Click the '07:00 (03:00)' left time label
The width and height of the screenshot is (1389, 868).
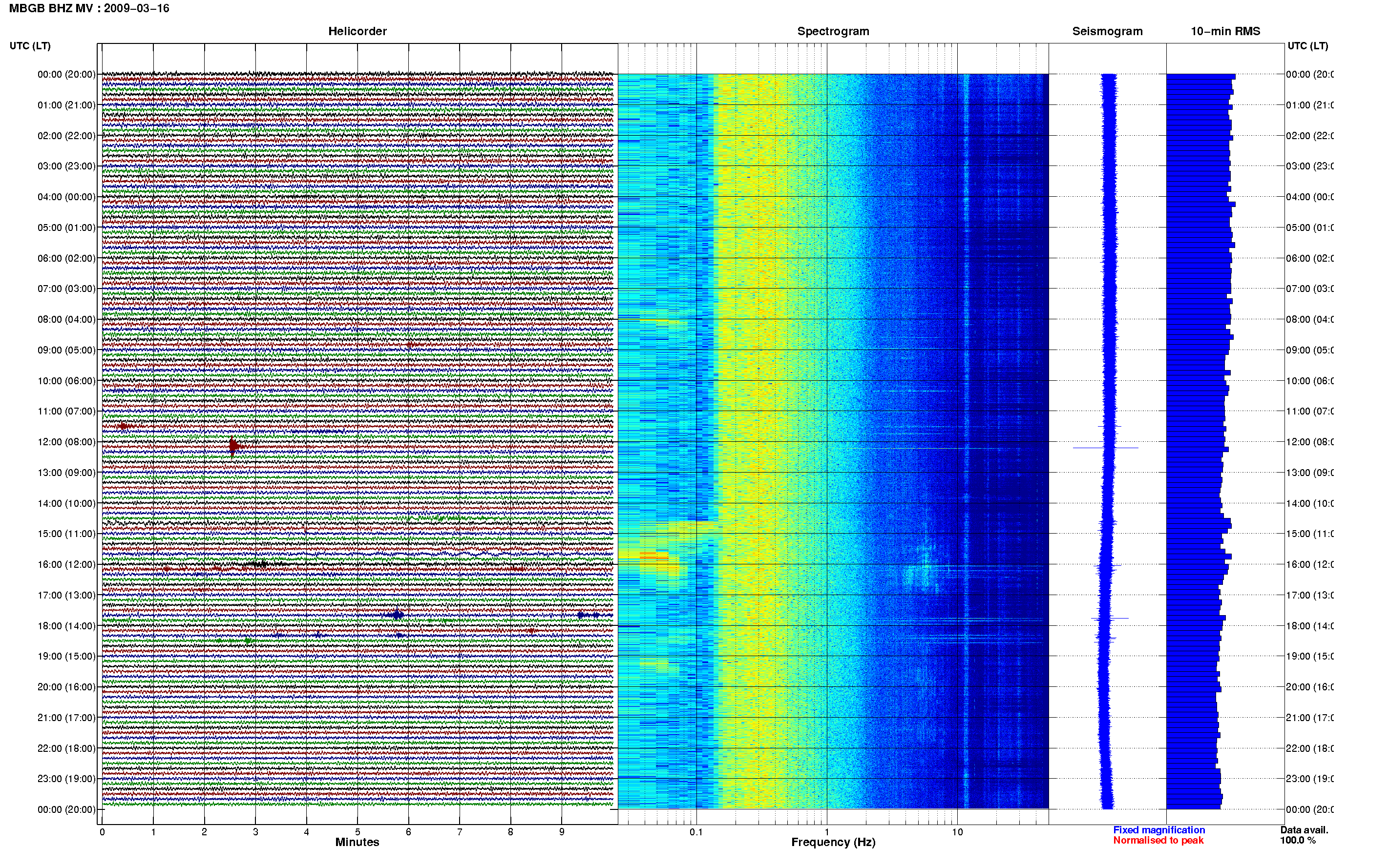pos(66,289)
